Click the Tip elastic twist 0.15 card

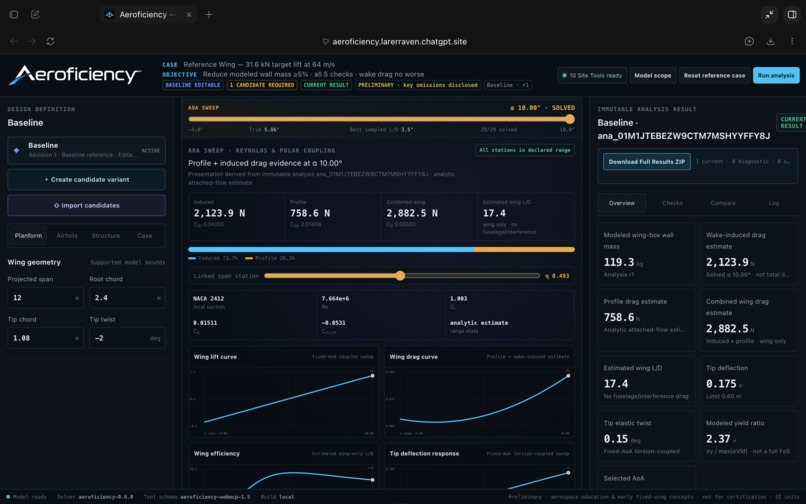pos(647,436)
